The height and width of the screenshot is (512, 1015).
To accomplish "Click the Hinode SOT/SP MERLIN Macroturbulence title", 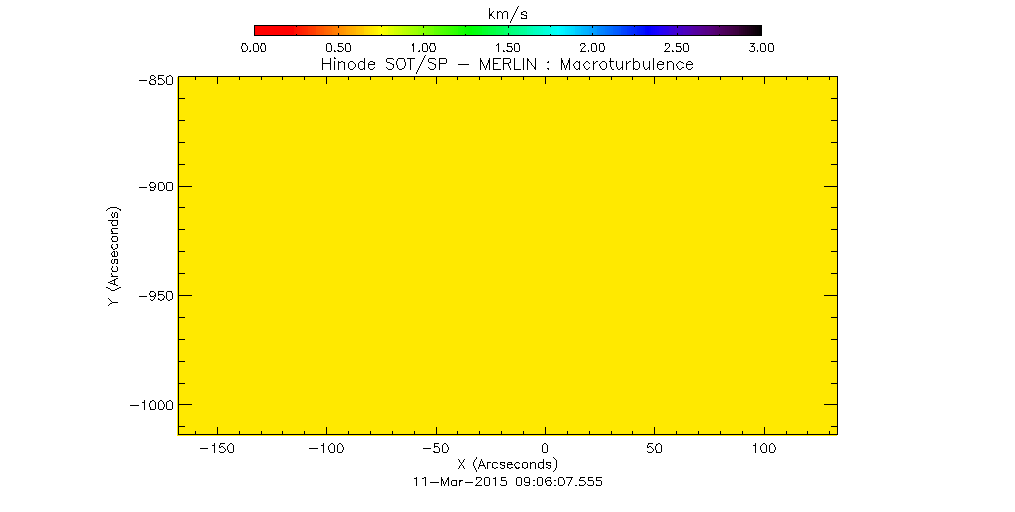I will tap(507, 64).
